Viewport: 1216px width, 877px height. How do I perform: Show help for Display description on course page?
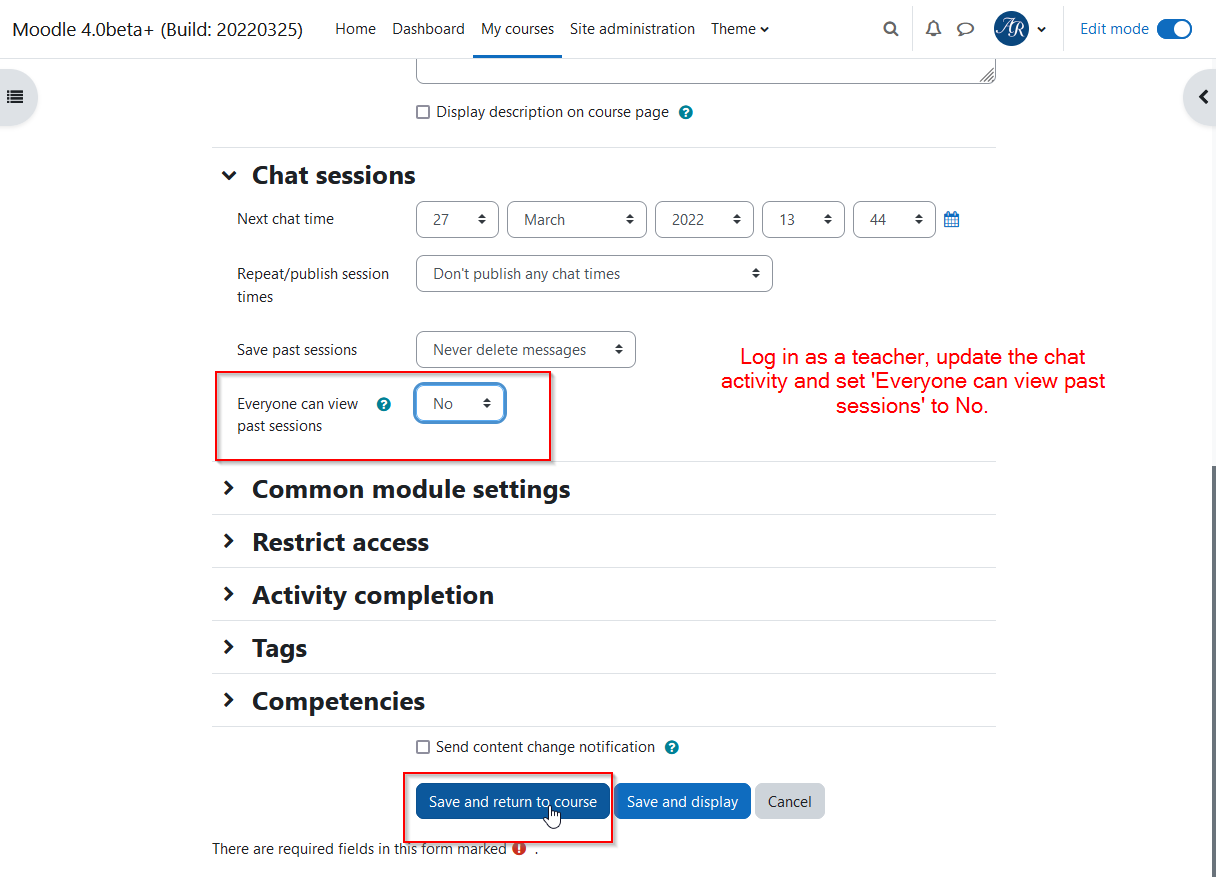coord(686,112)
